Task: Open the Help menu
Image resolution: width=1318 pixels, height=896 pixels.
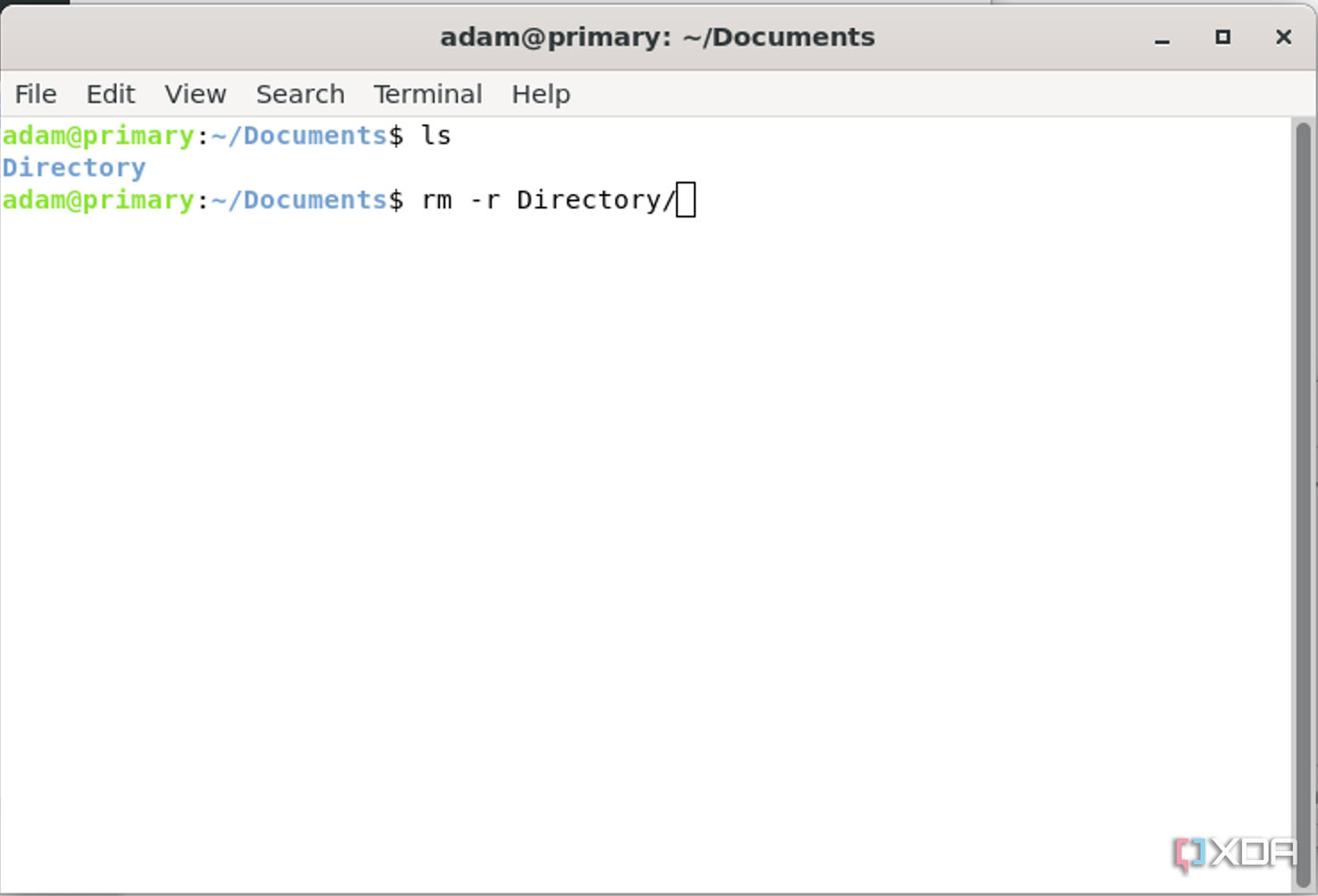Action: [540, 94]
